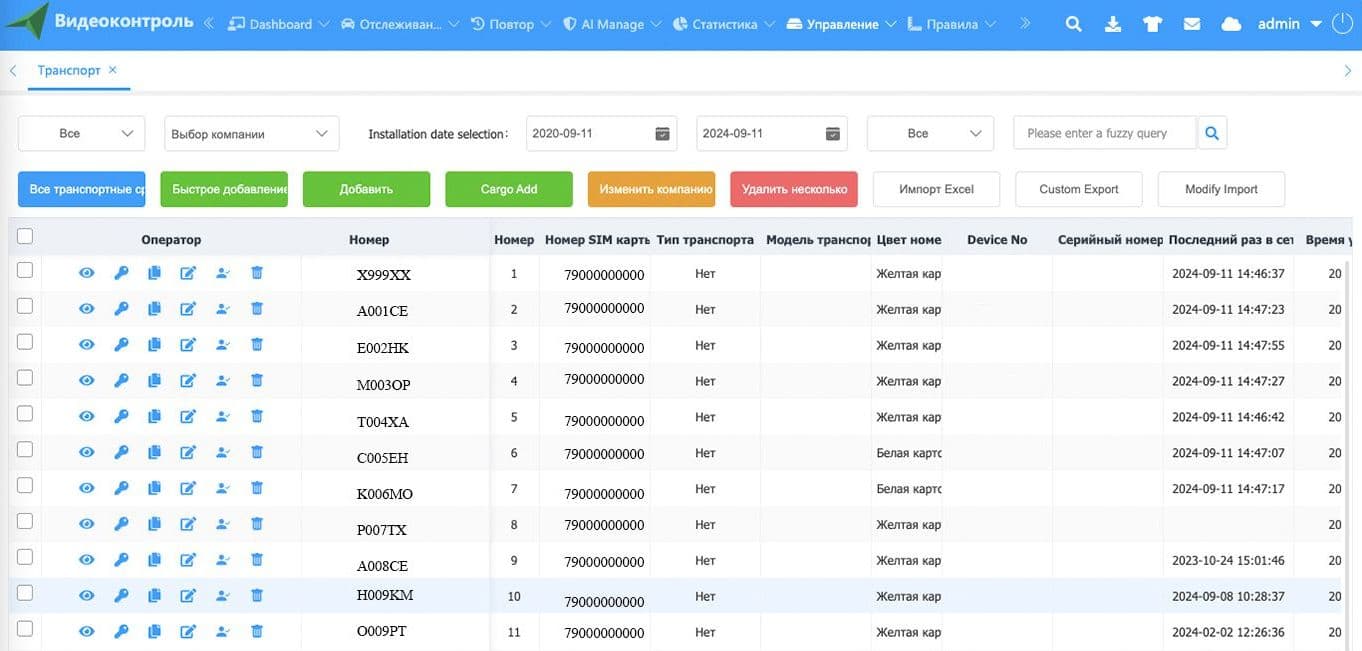Copy vehicle E002HK with copy icon
Screen dimensions: 1362x651
click(x=154, y=345)
